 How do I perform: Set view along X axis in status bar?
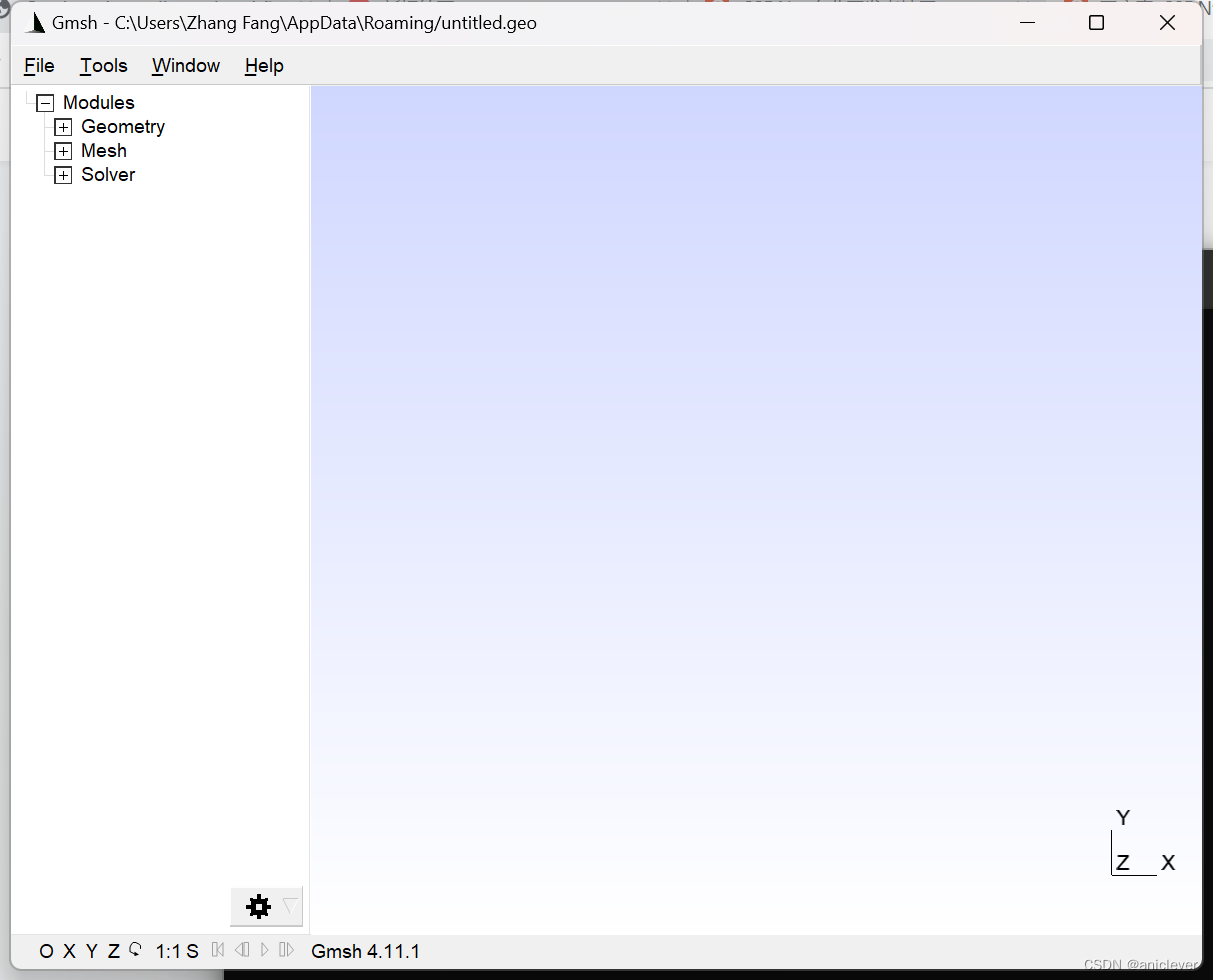coord(69,951)
